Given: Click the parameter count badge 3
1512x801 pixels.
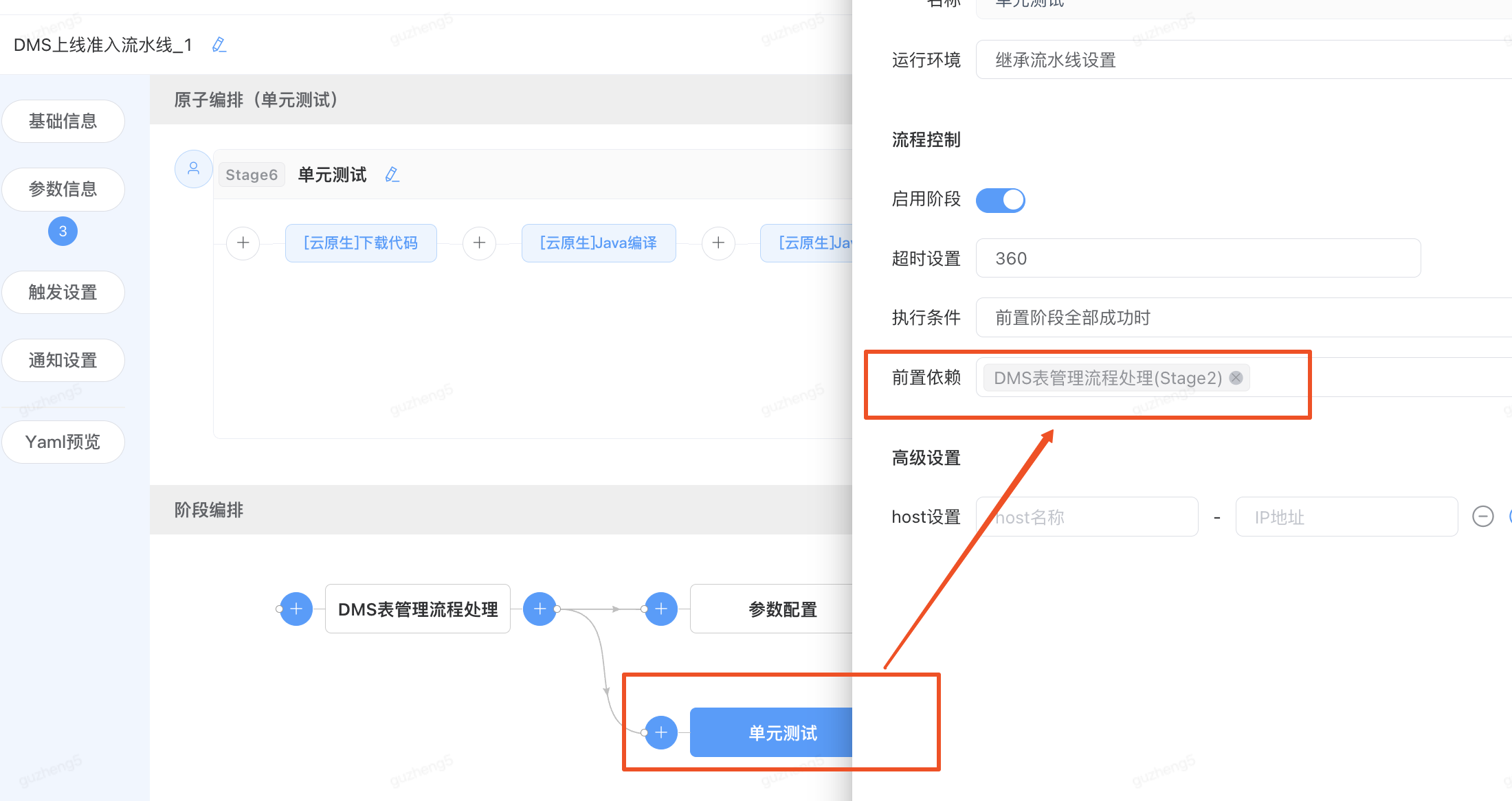Looking at the screenshot, I should click(x=63, y=232).
